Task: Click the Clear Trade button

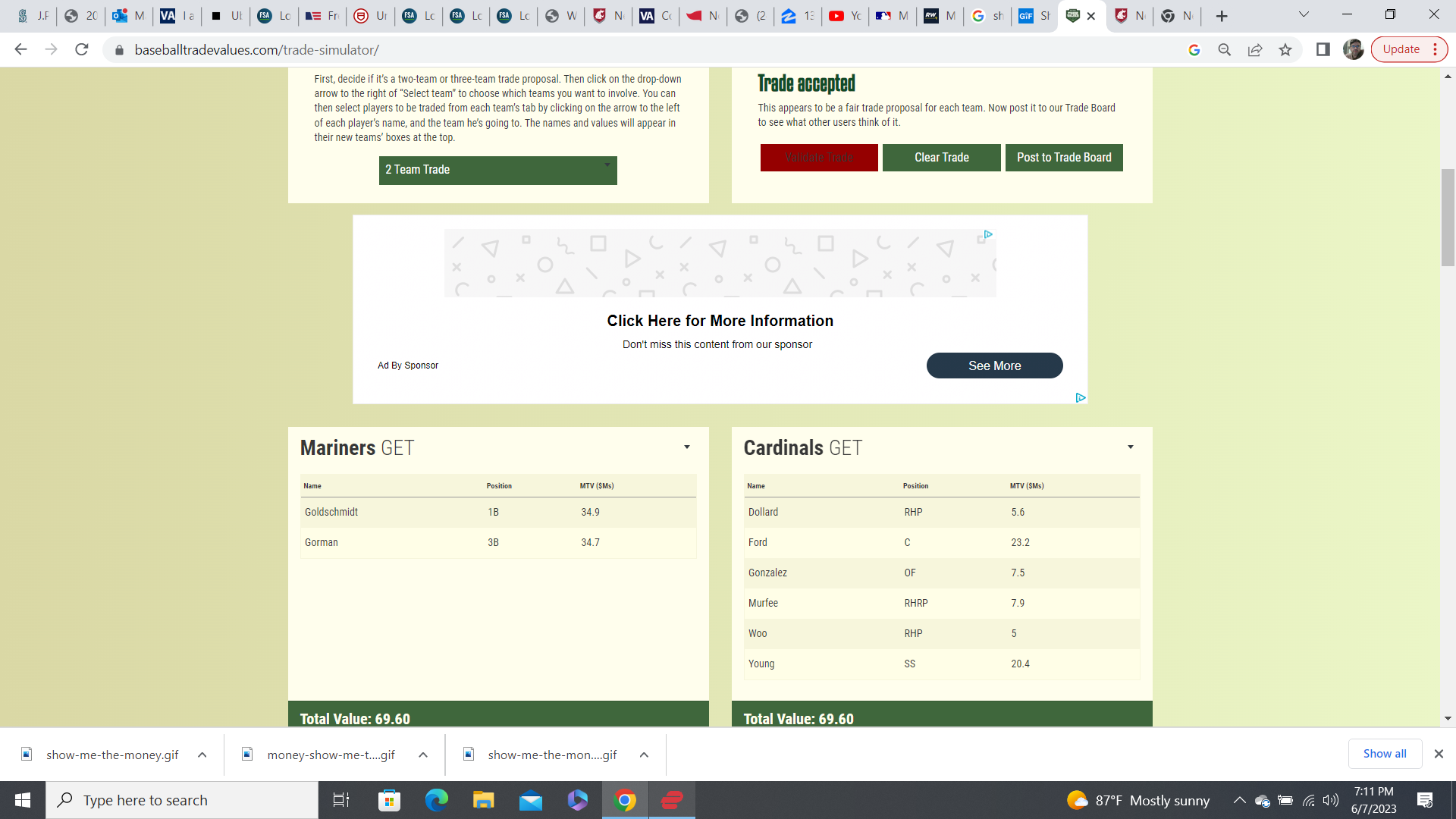Action: pyautogui.click(x=941, y=158)
